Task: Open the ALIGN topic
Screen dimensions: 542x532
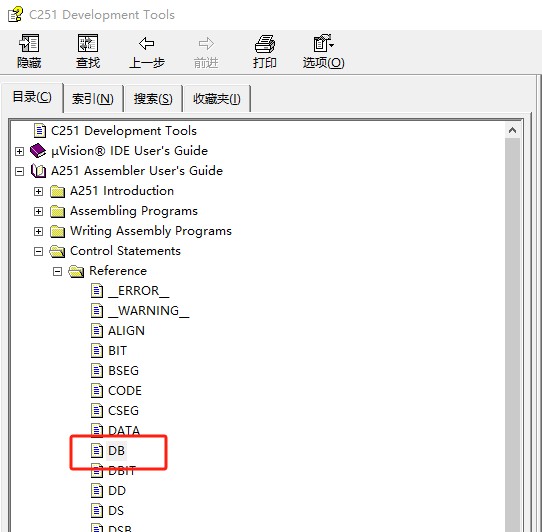Action: (126, 331)
